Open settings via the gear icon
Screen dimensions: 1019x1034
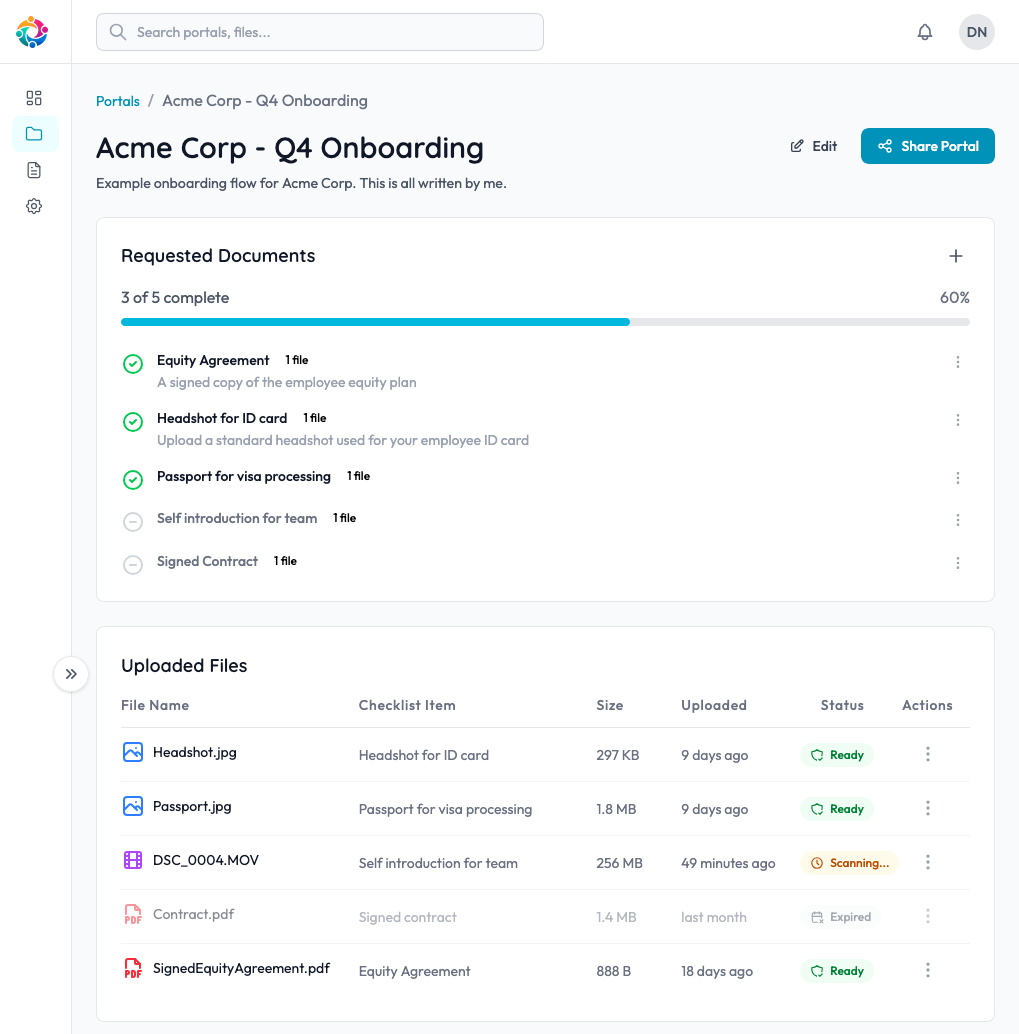33,206
